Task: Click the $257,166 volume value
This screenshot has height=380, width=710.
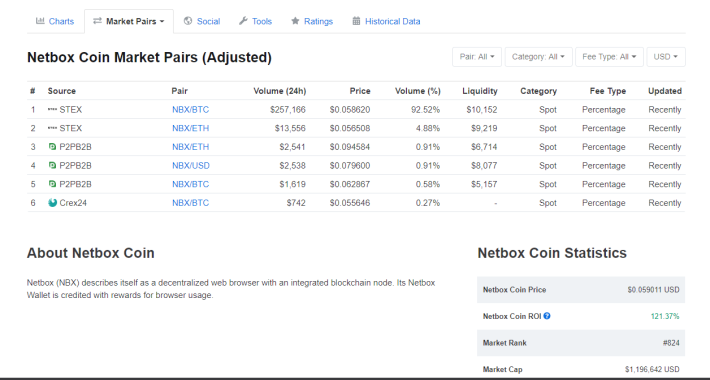Action: pyautogui.click(x=288, y=110)
